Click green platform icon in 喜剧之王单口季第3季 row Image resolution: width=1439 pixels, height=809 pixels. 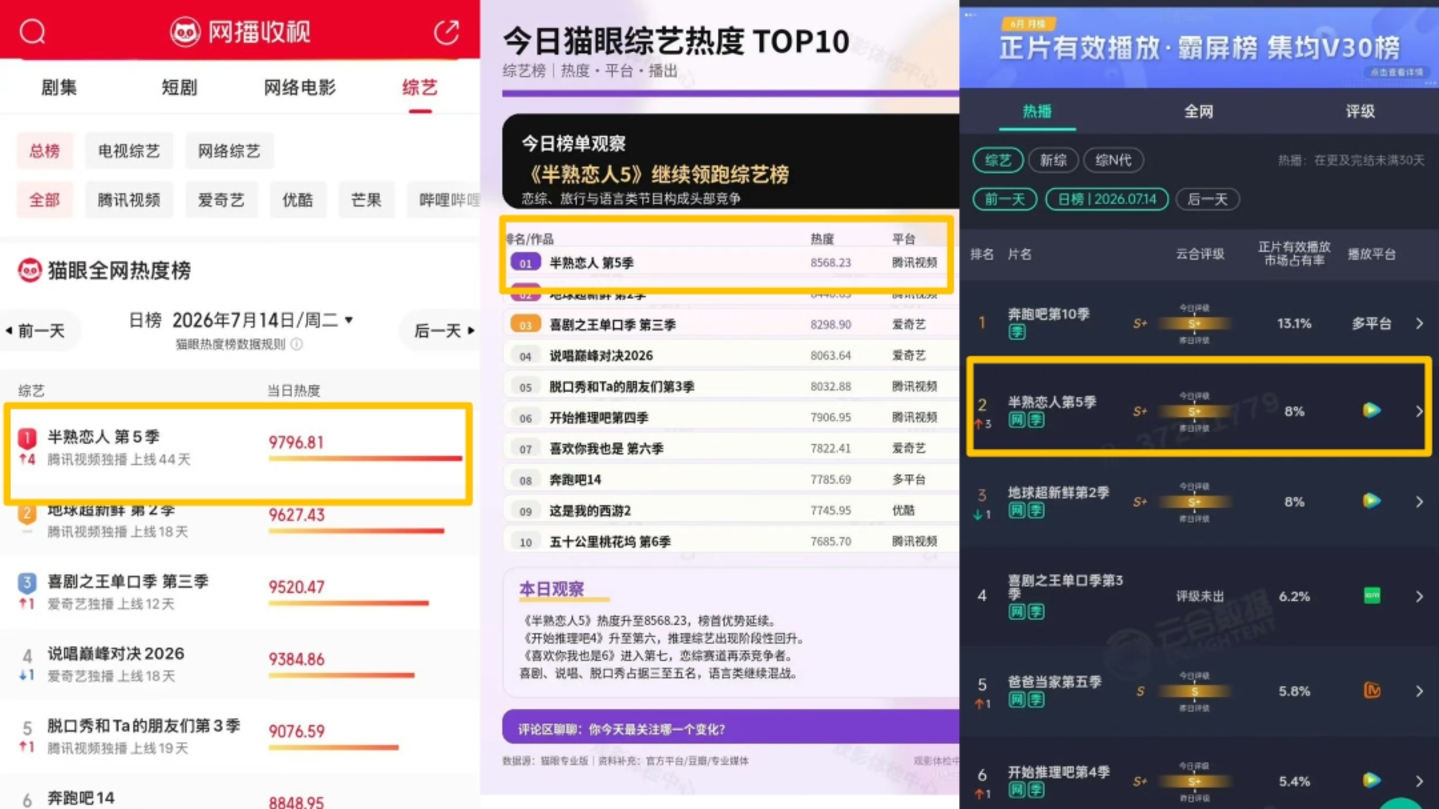click(1372, 596)
